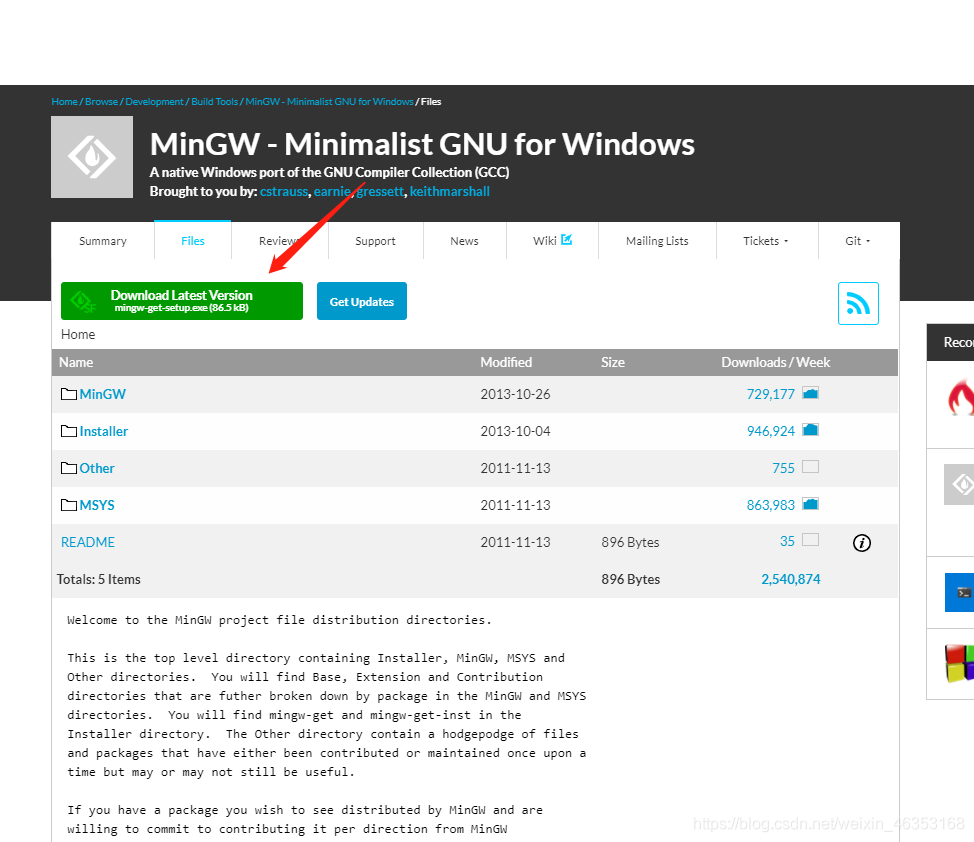Click the 35 downloads count for README

[x=787, y=541]
